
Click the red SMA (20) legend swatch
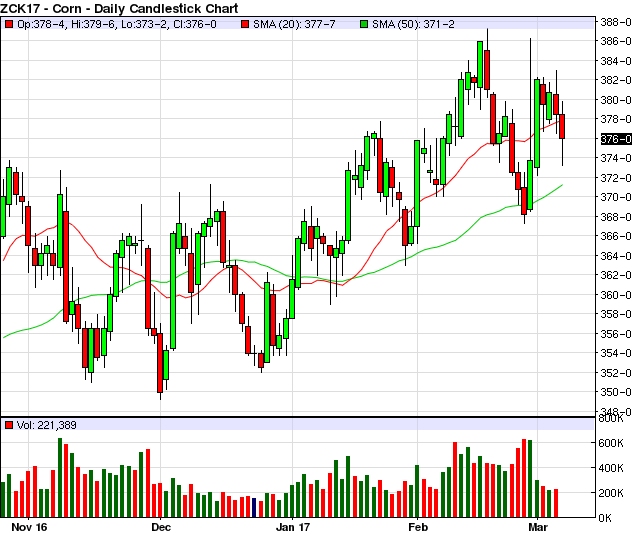pos(245,24)
